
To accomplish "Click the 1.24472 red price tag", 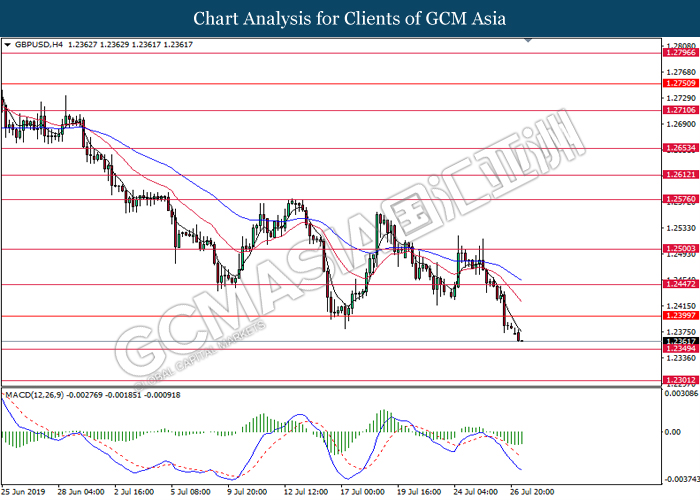I will [679, 284].
